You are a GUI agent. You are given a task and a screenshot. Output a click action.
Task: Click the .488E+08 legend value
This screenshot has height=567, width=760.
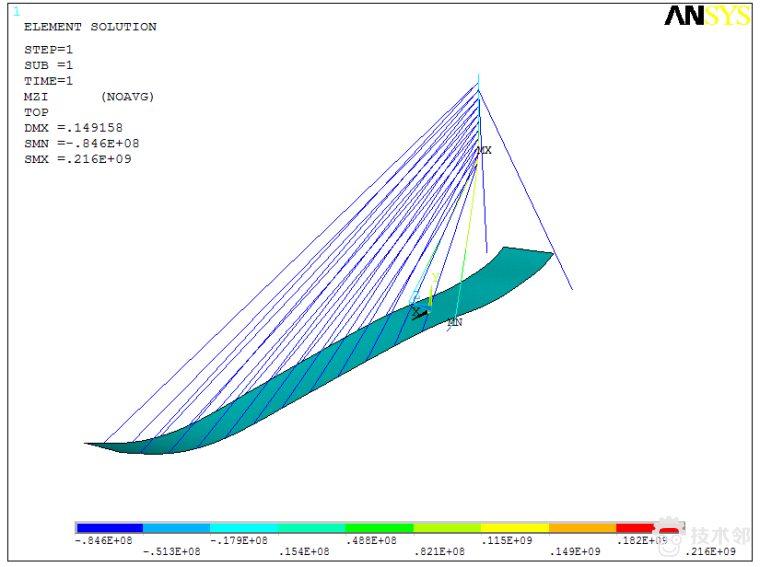[x=370, y=540]
